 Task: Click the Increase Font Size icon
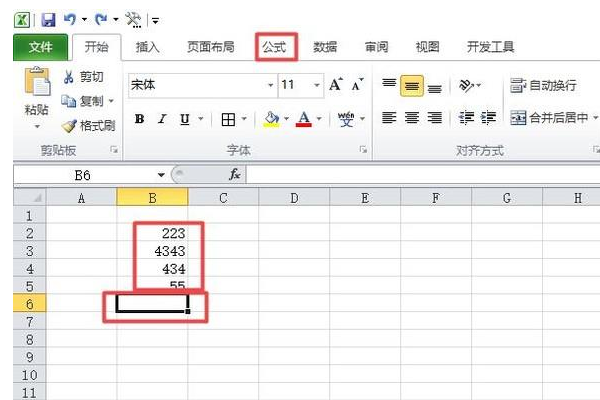[x=336, y=84]
